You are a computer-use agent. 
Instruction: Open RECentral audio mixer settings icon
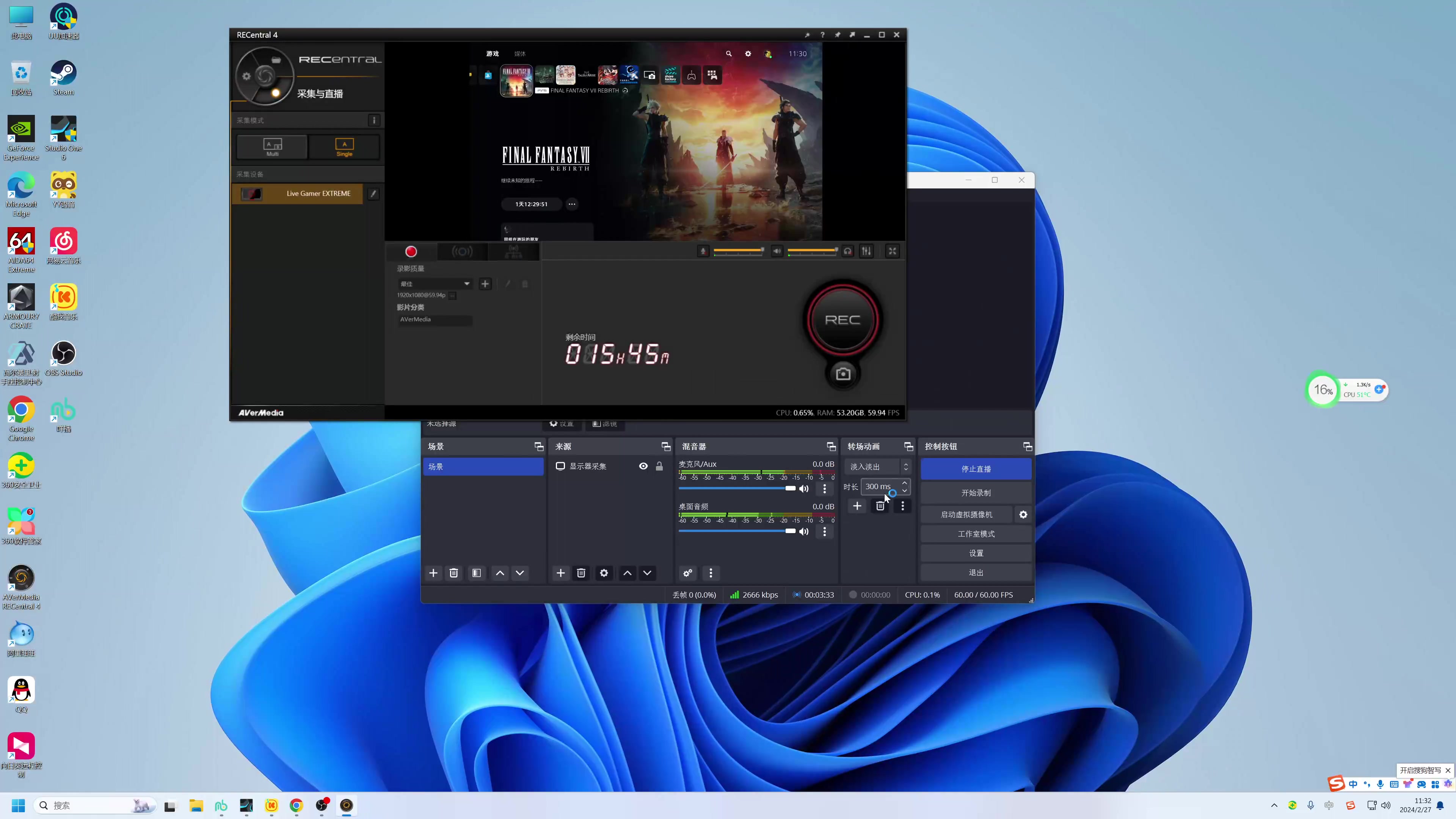point(866,251)
